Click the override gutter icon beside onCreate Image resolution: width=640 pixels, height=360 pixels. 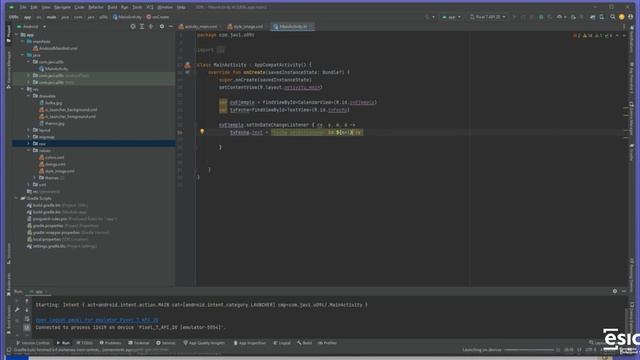[187, 72]
